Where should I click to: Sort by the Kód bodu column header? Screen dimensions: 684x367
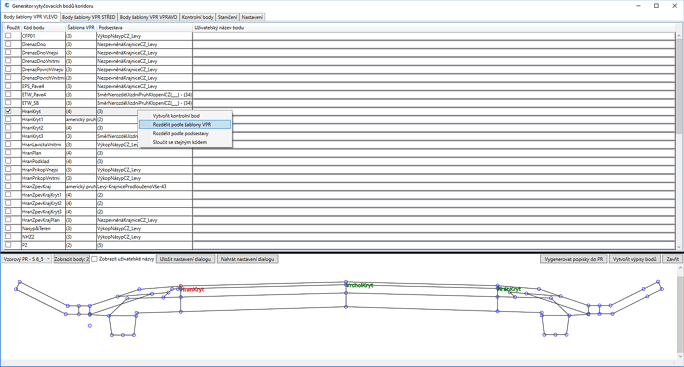click(43, 27)
